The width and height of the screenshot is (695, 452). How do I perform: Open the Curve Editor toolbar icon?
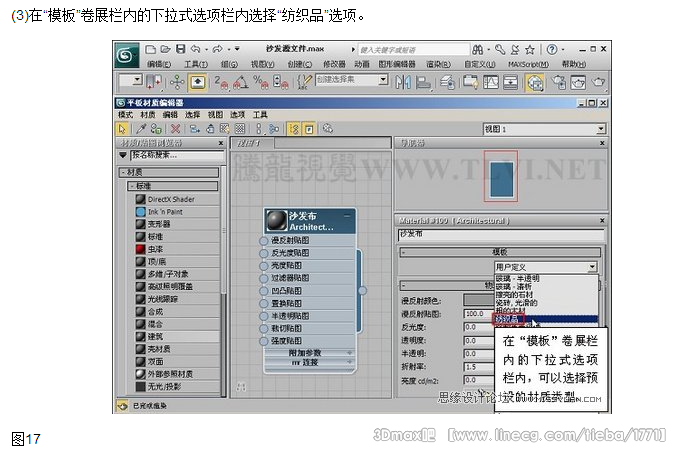point(491,82)
